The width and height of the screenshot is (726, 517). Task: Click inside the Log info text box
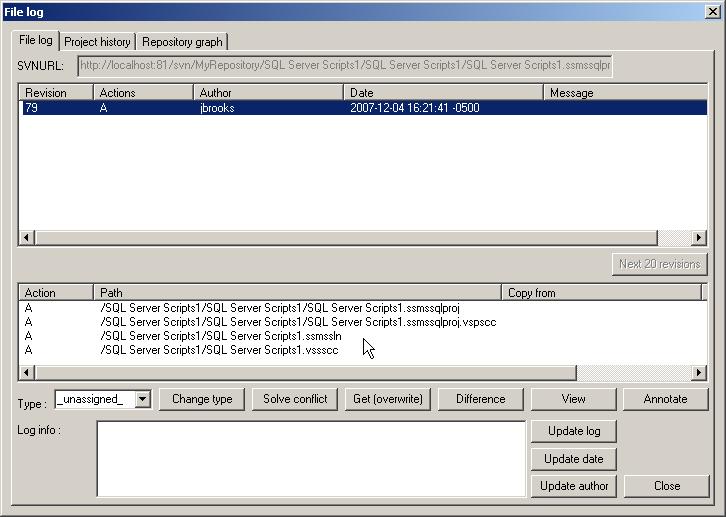click(310, 458)
